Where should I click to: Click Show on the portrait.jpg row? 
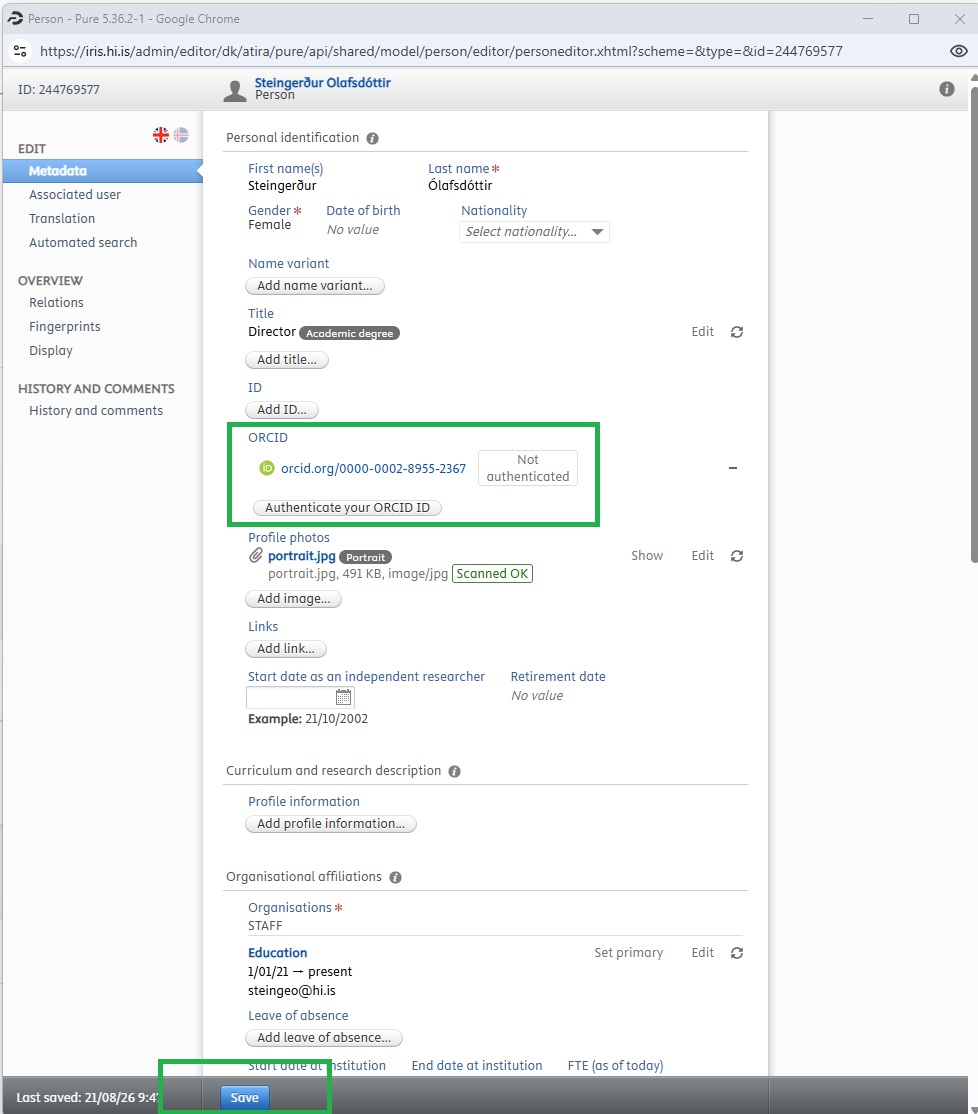click(647, 556)
